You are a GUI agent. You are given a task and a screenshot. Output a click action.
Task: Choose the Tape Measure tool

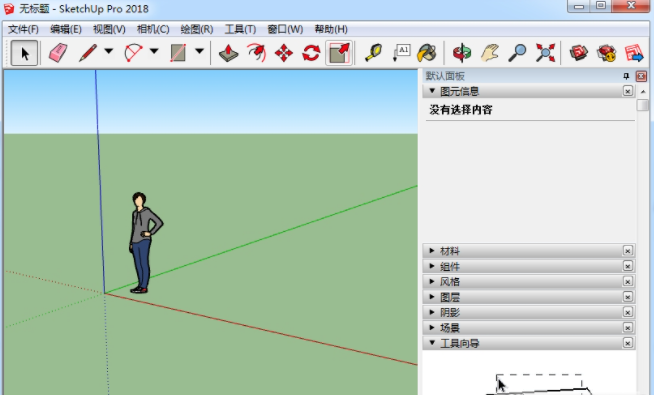373,53
